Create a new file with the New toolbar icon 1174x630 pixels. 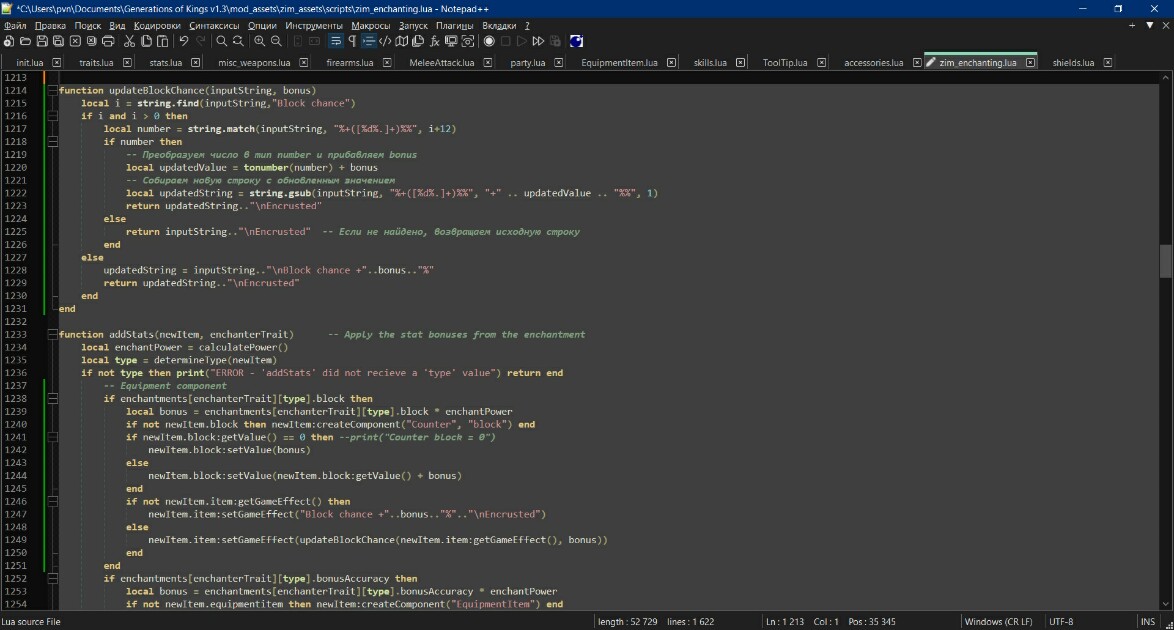click(9, 41)
